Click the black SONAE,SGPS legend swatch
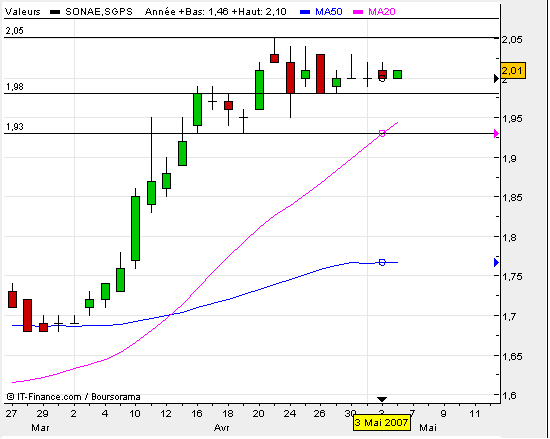Screen dimensions: 550x439 click(x=55, y=12)
